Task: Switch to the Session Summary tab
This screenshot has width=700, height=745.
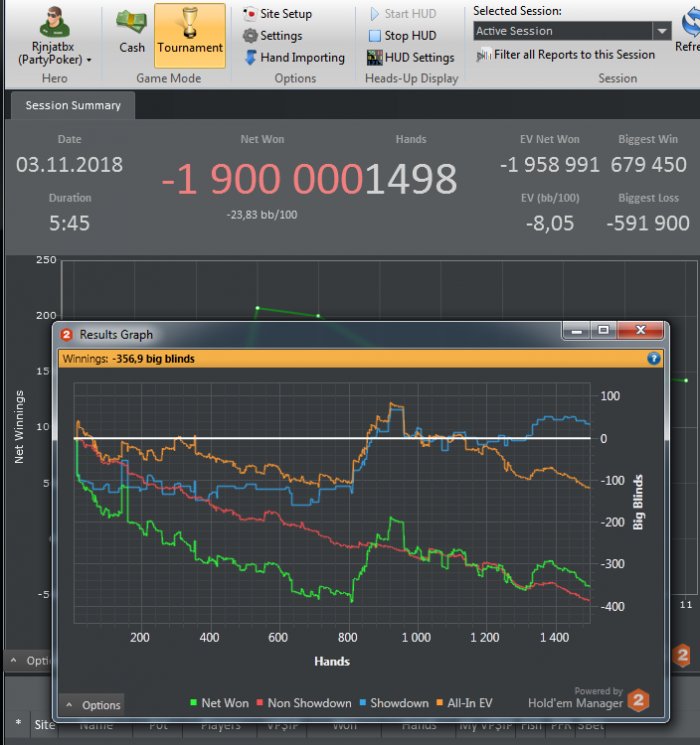Action: pyautogui.click(x=72, y=105)
